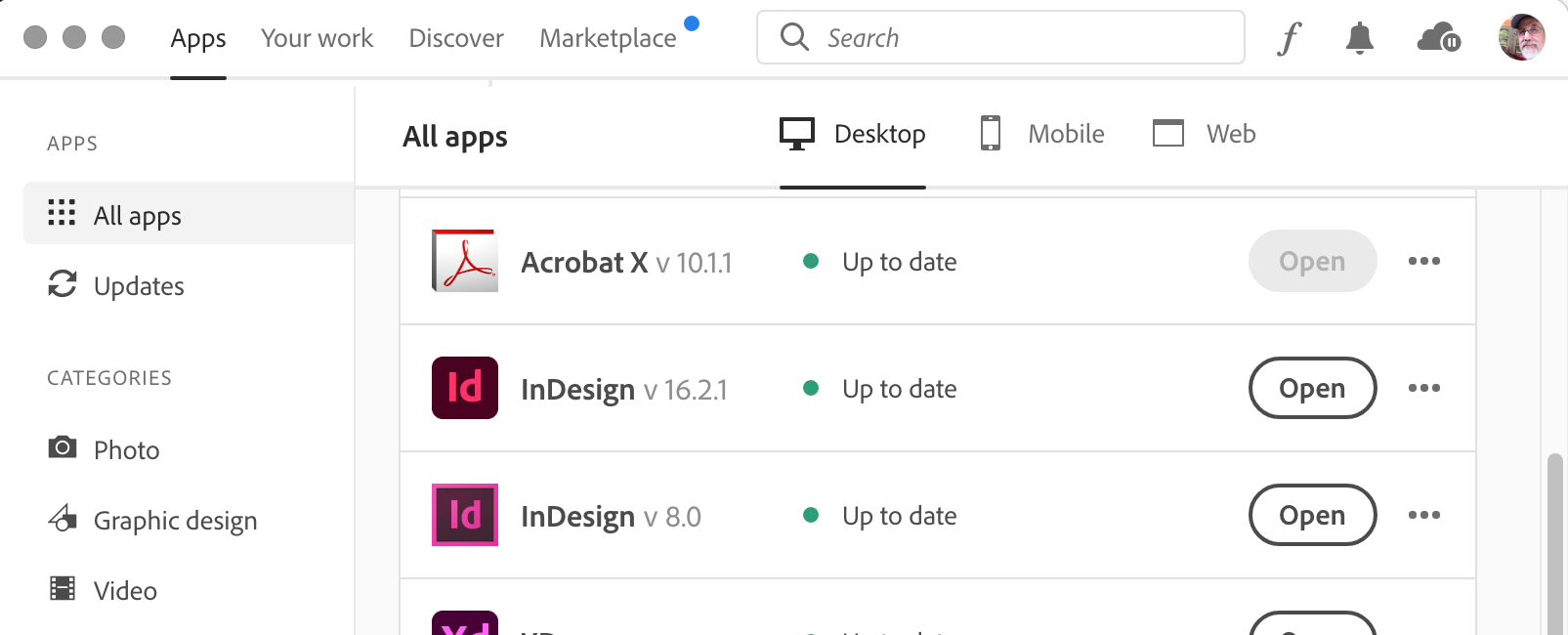Viewport: 1568px width, 635px height.
Task: Open the fonts icon in the header
Action: [x=1290, y=38]
